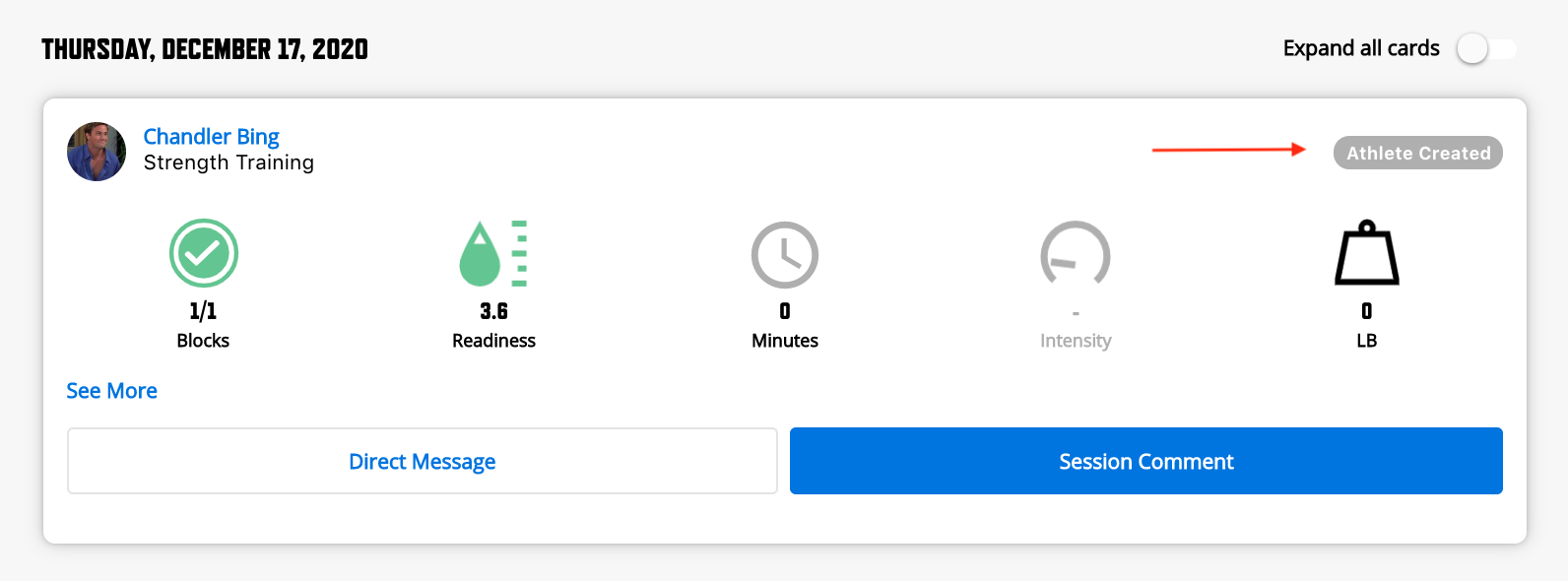Open the Chandler Bing profile link
This screenshot has height=581, width=1568.
click(212, 136)
